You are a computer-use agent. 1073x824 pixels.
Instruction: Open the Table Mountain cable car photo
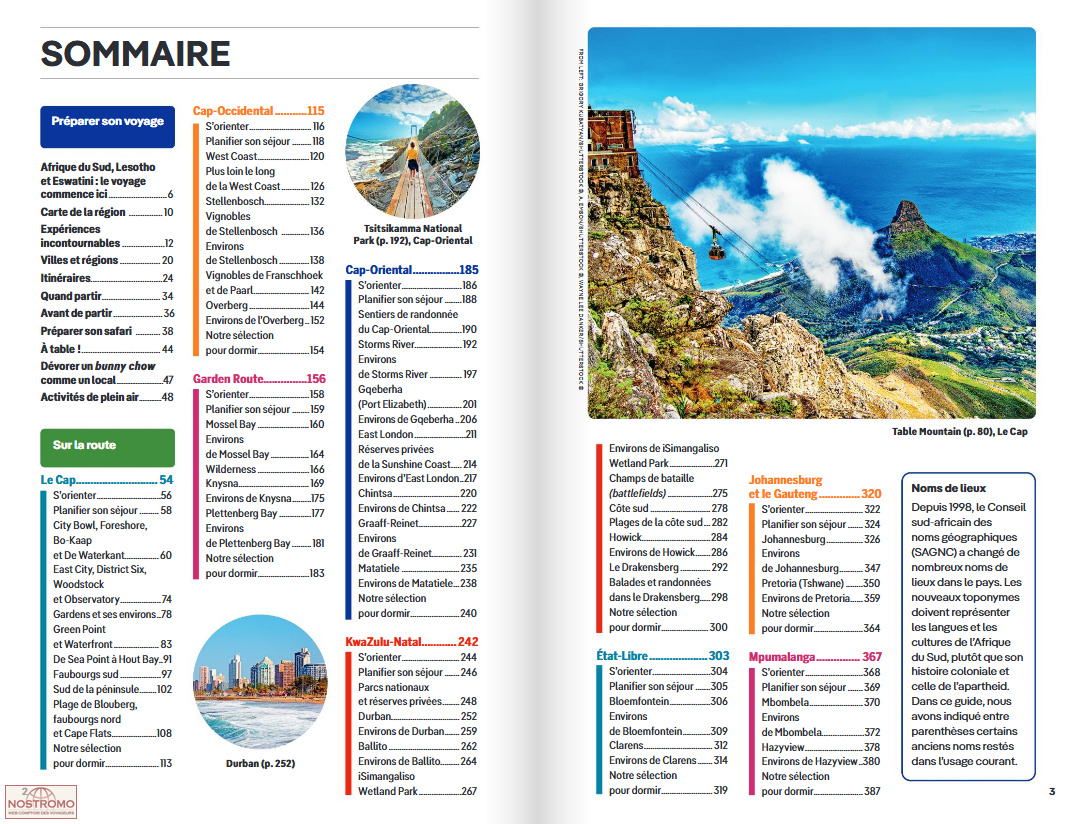(x=812, y=223)
